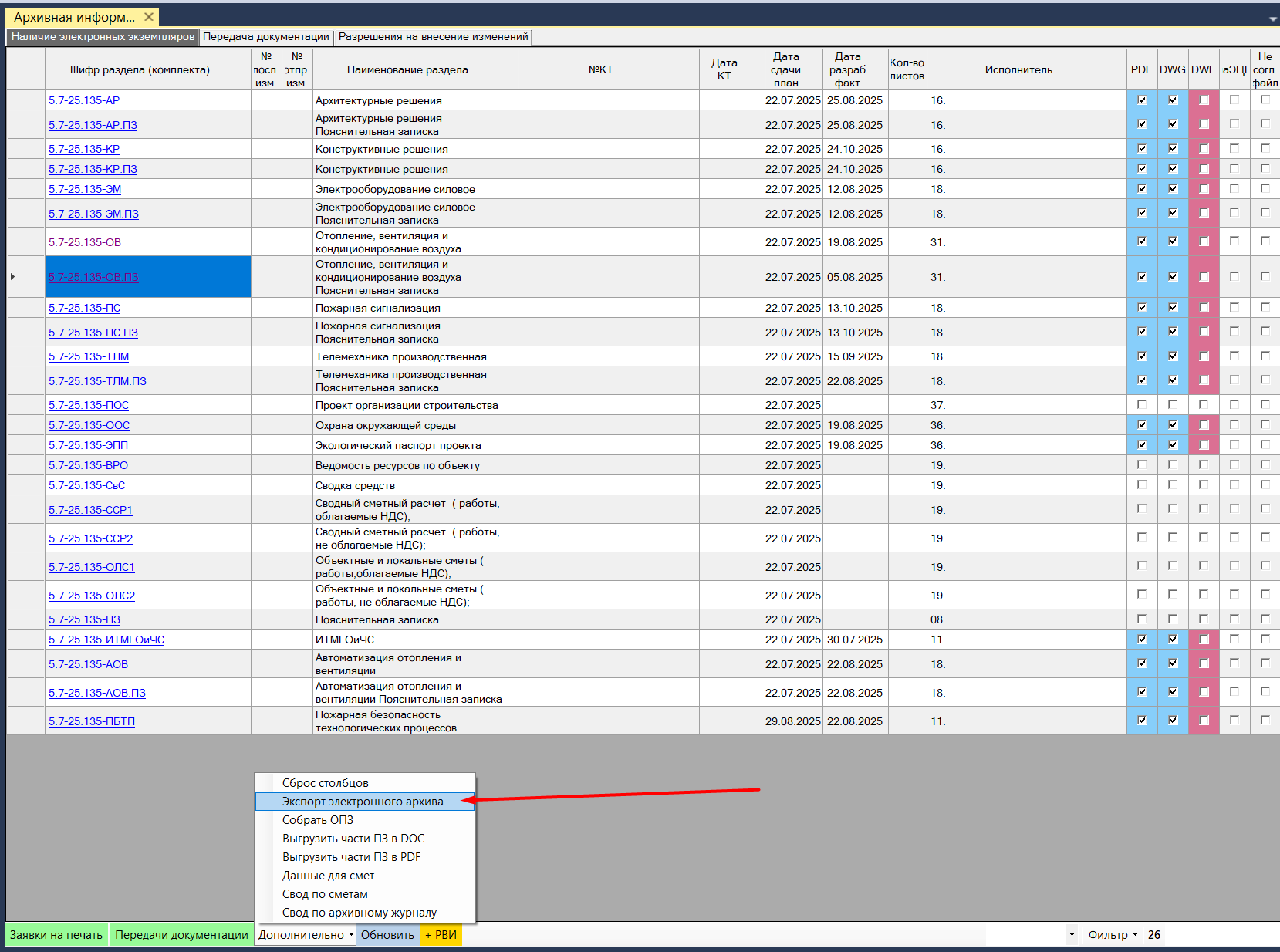Open the window list arrow at top right
Viewport: 1280px width, 952px height.
click(x=1272, y=19)
